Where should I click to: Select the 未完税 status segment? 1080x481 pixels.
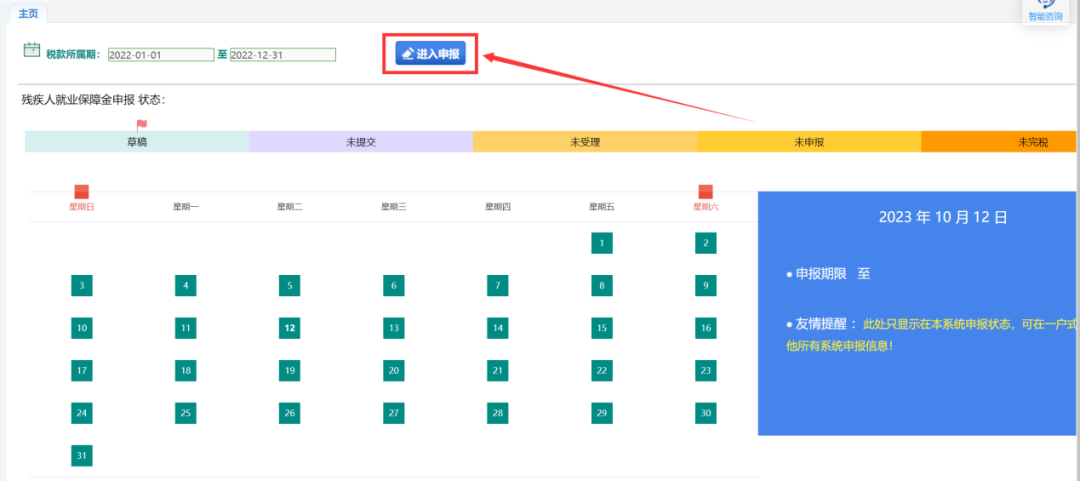[x=1000, y=142]
